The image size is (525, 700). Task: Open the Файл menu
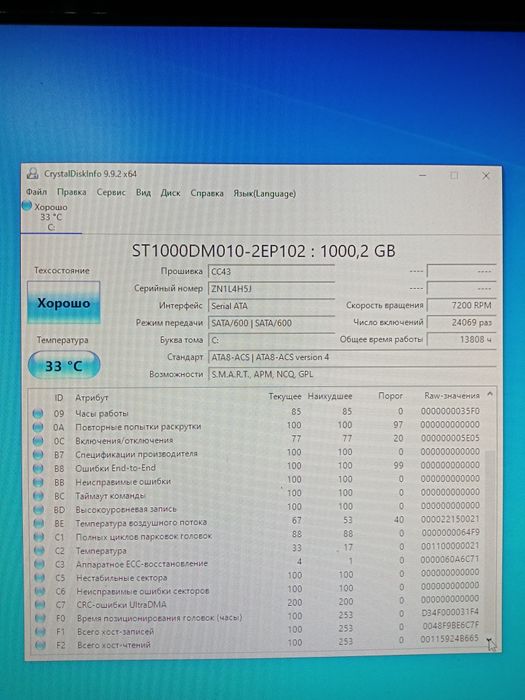[x=36, y=192]
